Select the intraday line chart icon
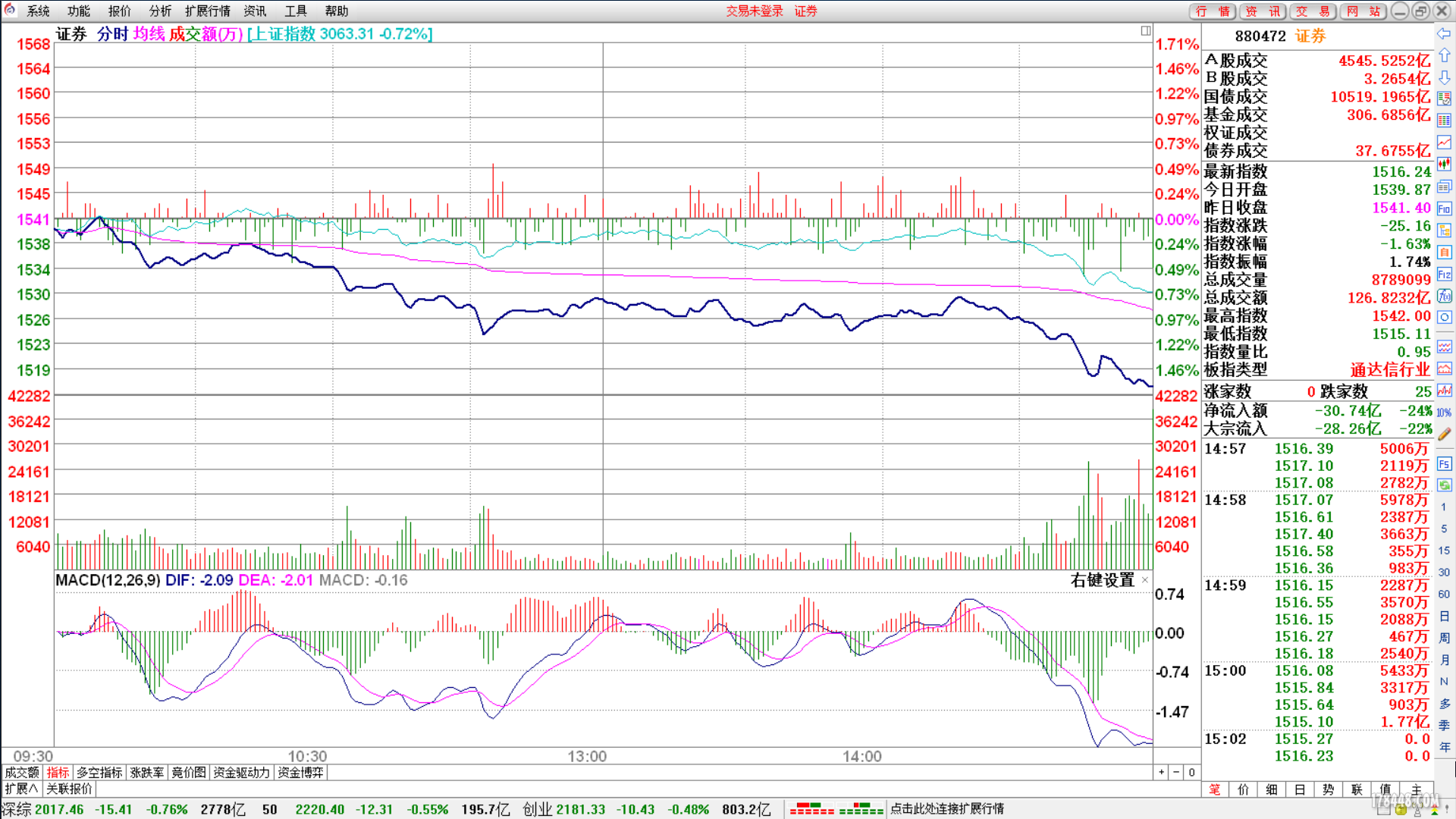Viewport: 1456px width, 819px height. pyautogui.click(x=1444, y=143)
